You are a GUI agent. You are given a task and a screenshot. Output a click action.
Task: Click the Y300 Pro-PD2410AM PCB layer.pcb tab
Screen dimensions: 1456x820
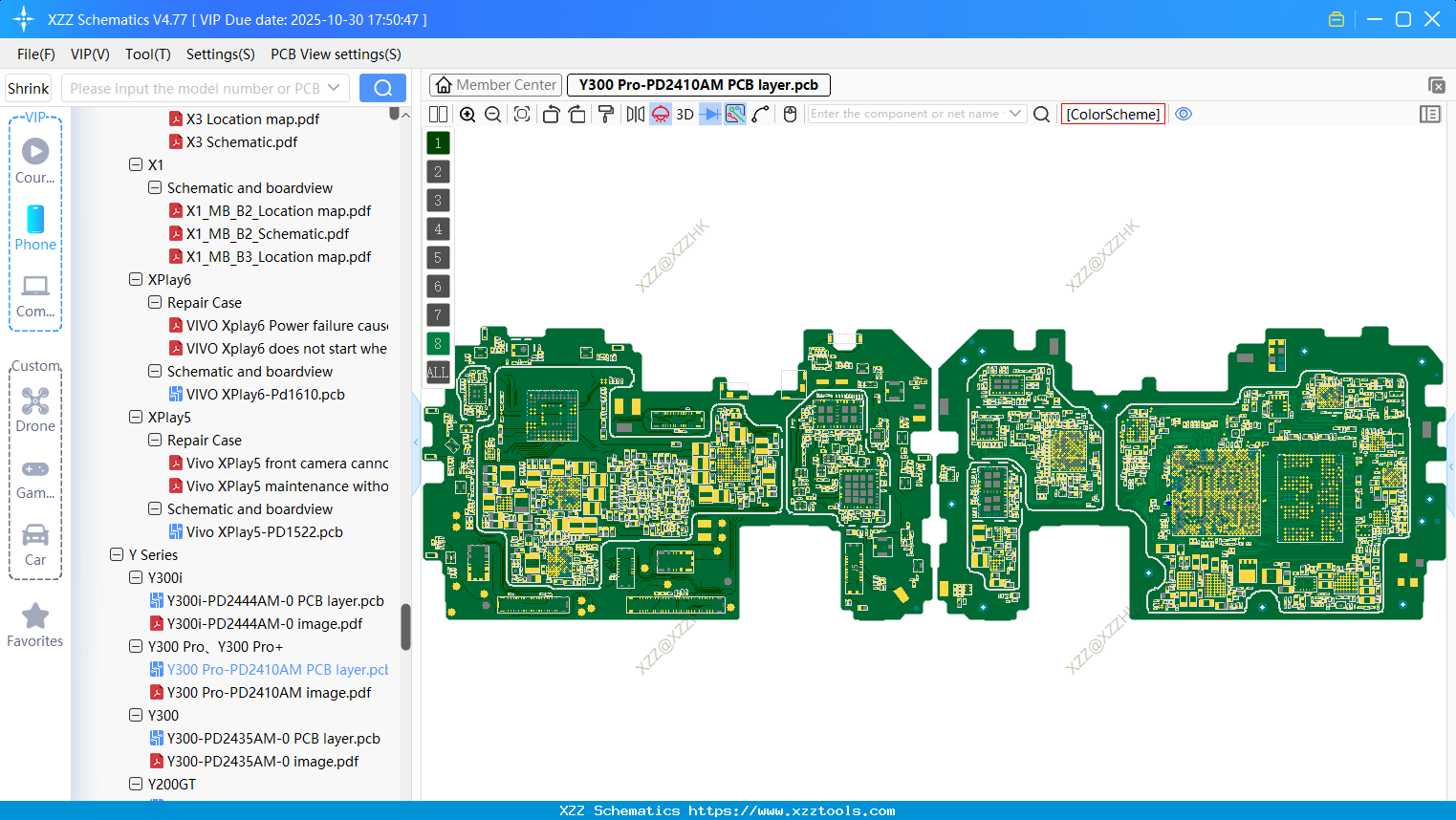point(698,84)
